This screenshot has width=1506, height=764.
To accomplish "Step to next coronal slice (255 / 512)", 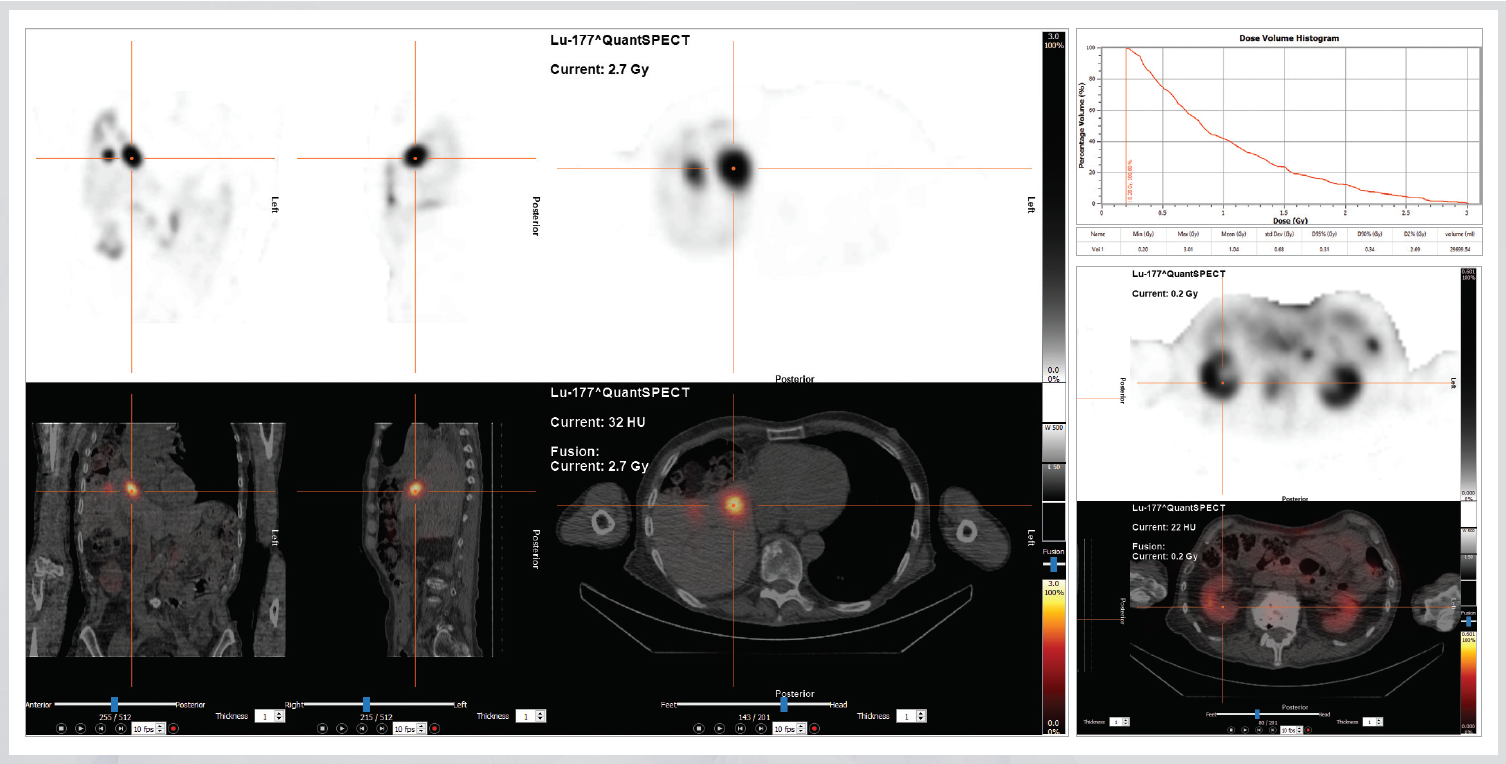I will click(x=120, y=728).
